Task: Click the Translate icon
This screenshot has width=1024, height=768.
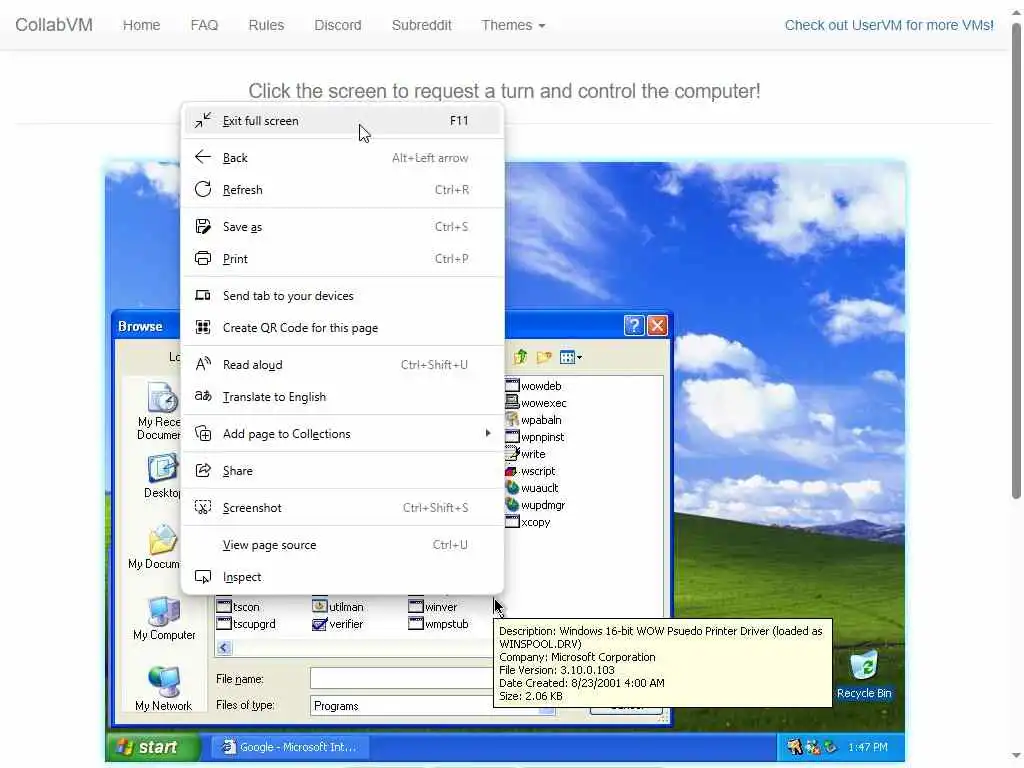Action: coord(203,396)
